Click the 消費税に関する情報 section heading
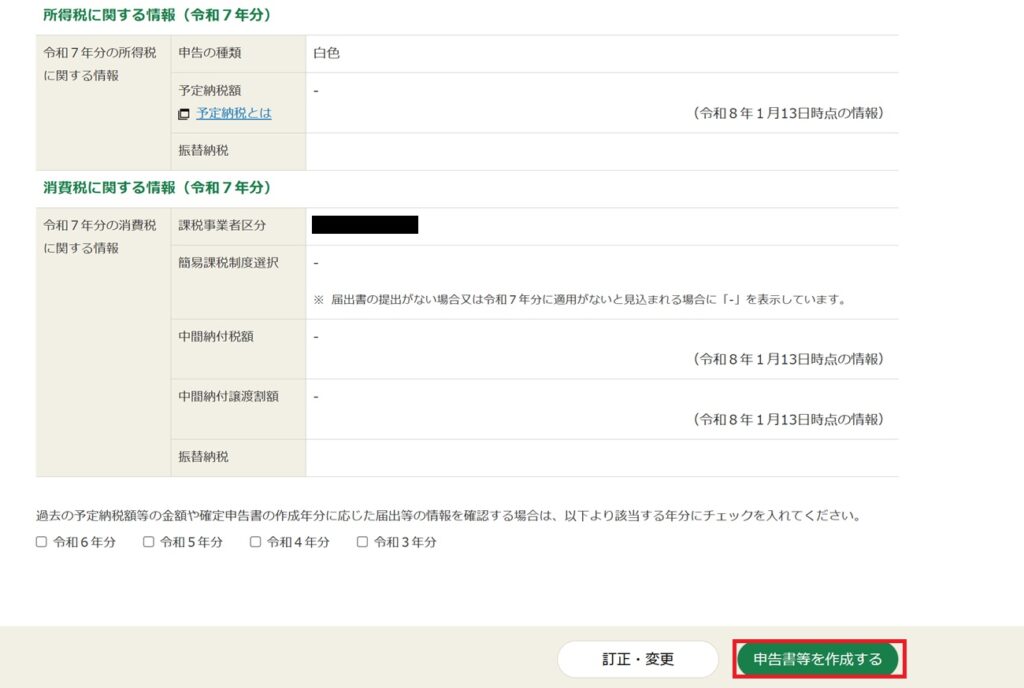 click(157, 188)
